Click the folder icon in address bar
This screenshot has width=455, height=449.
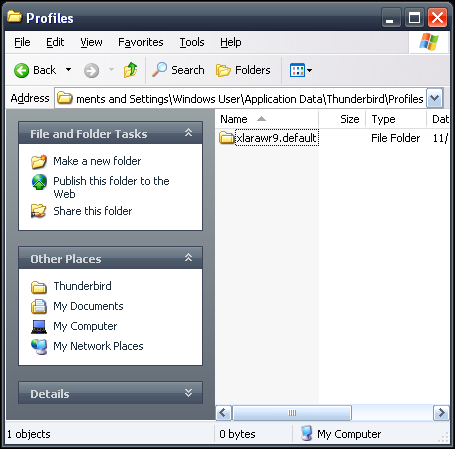[x=65, y=98]
